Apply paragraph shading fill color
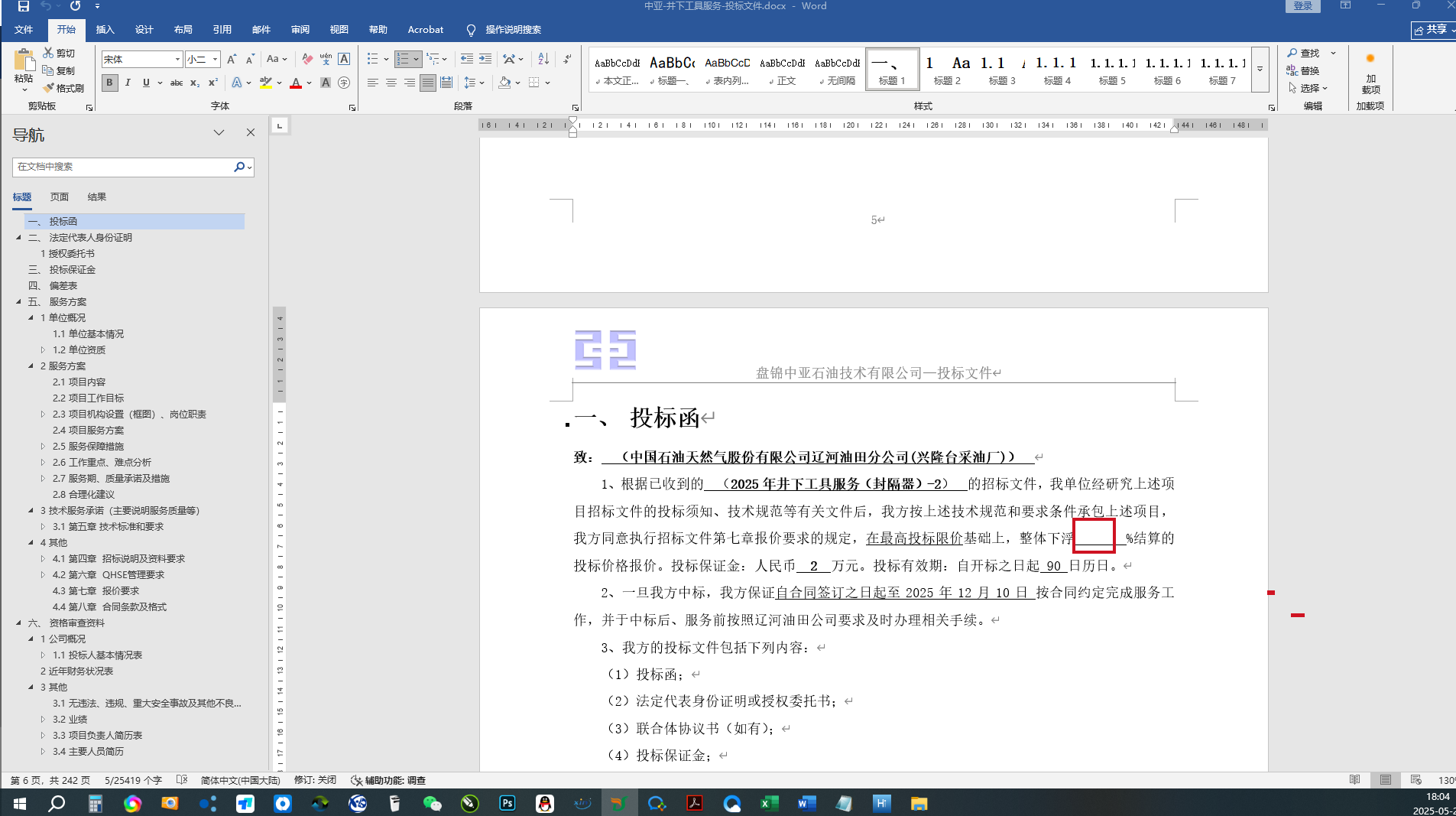The image size is (1456, 816). coord(504,83)
